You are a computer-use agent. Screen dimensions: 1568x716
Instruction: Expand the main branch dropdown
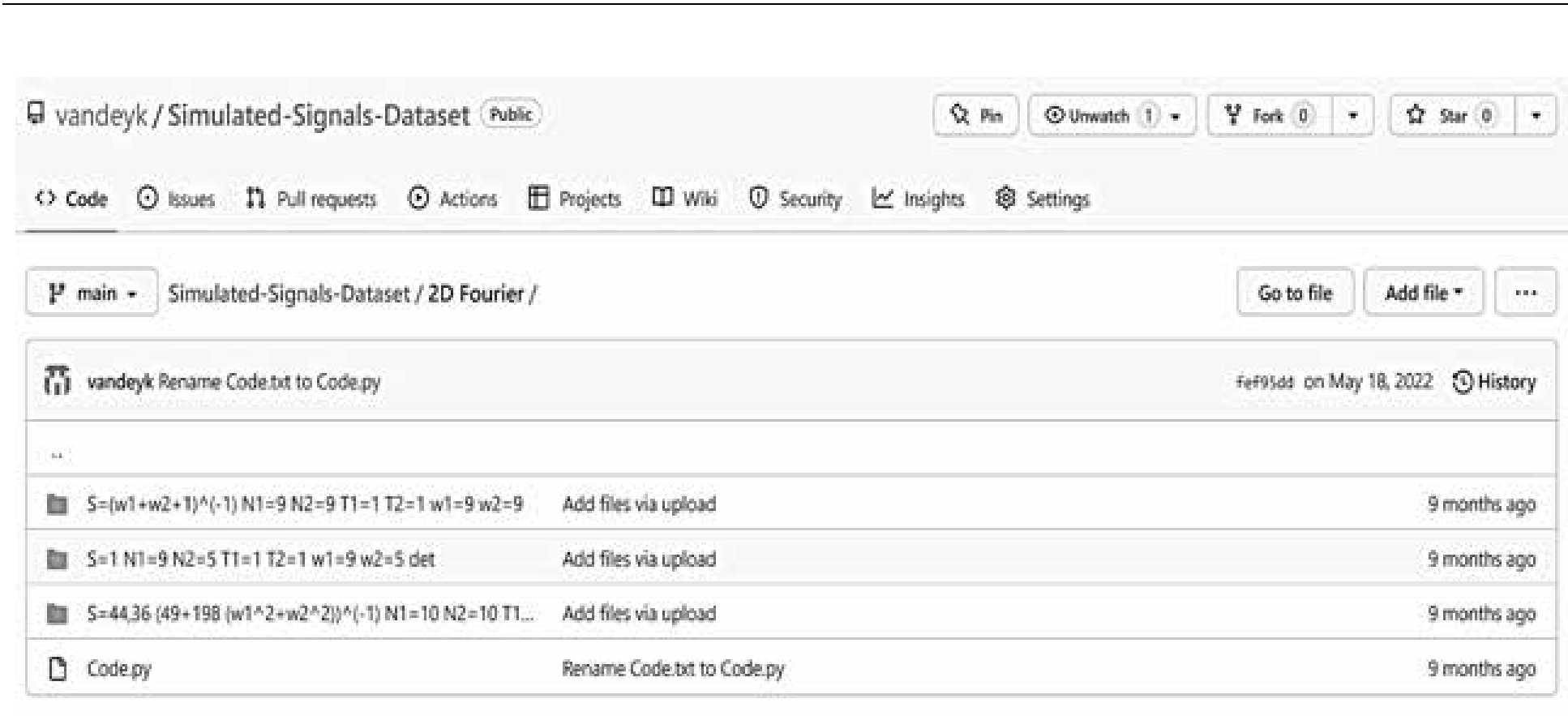[x=92, y=293]
